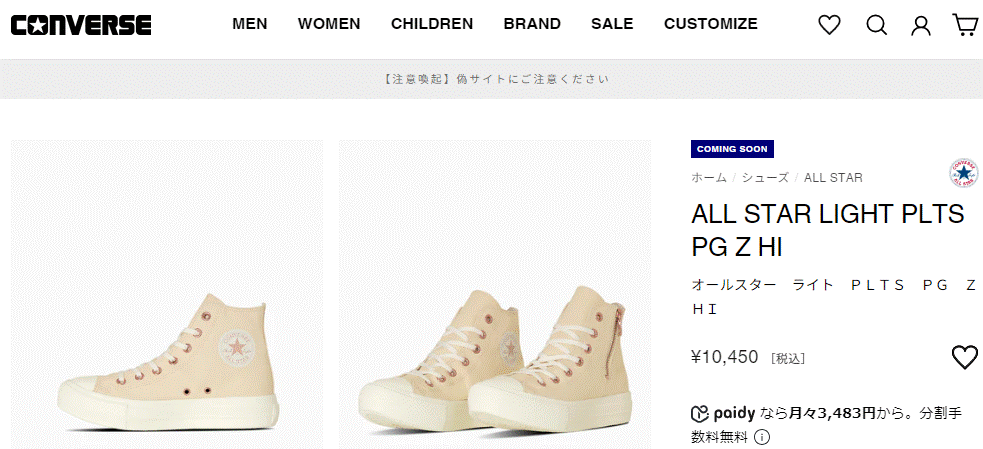983x449 pixels.
Task: Open the search magnifier icon
Action: pos(876,25)
